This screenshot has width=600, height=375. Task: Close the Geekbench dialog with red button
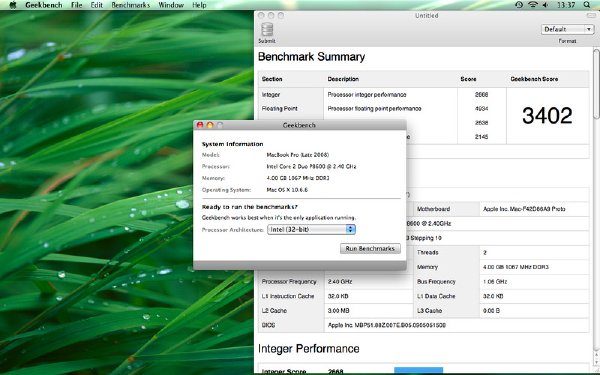(x=200, y=125)
